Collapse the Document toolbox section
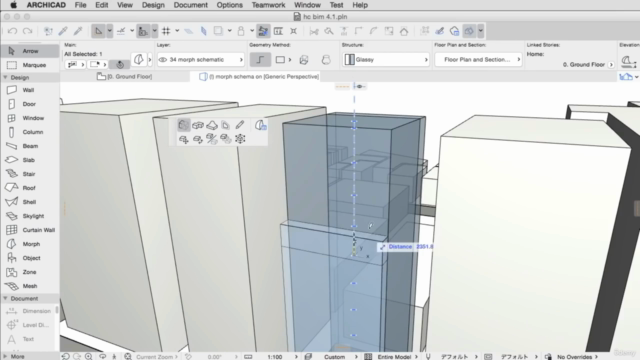This screenshot has width=640, height=360. (5, 298)
